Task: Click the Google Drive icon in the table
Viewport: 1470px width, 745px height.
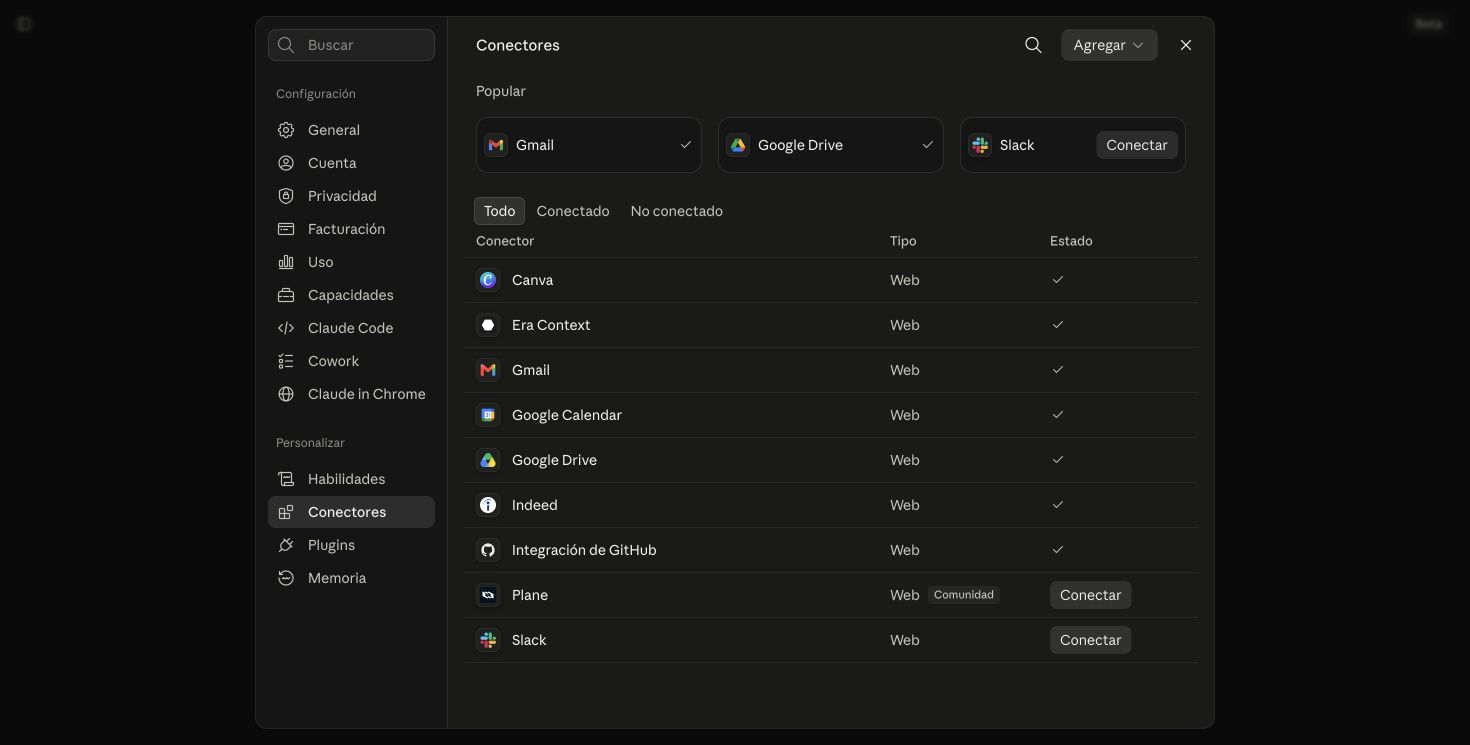Action: 488,460
